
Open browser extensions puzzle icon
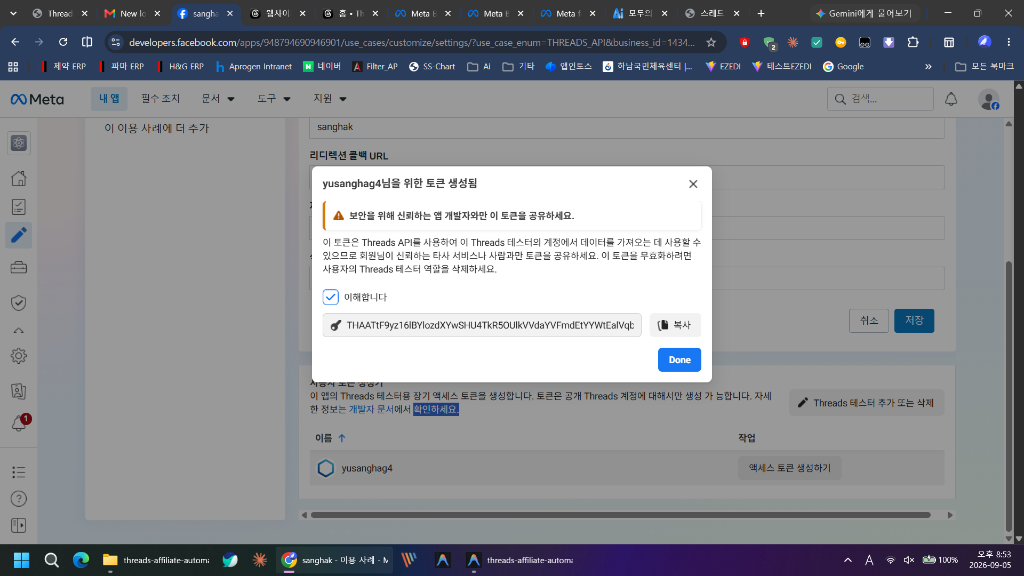click(913, 42)
